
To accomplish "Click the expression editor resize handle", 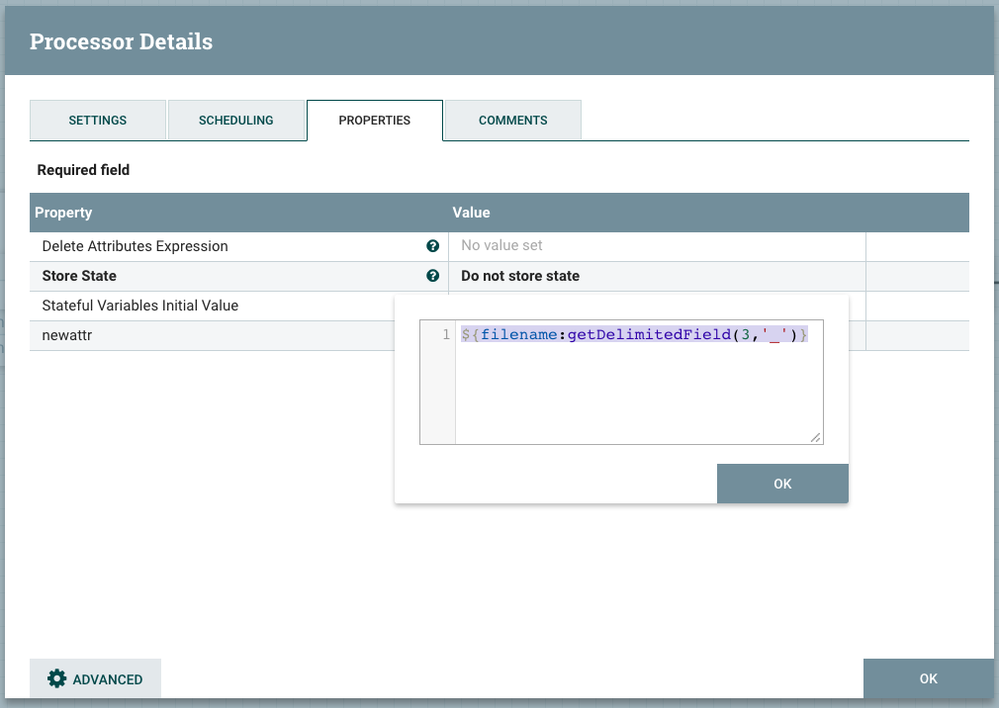I will 816,437.
